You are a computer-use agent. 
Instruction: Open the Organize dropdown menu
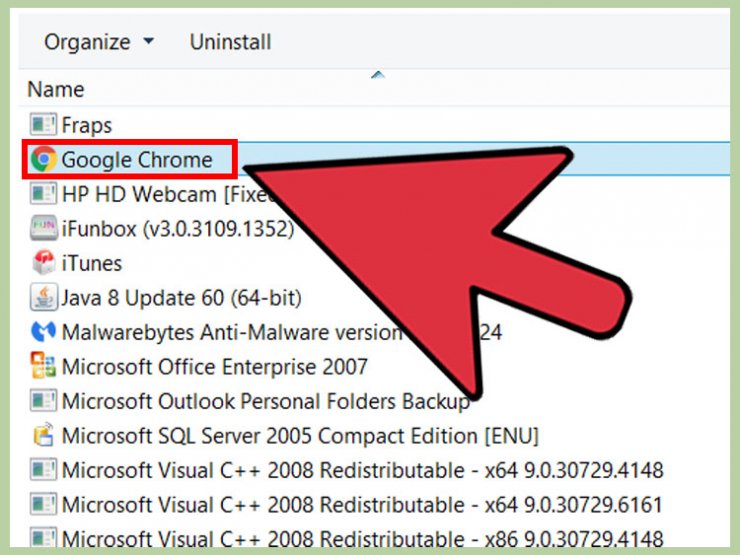[x=99, y=42]
